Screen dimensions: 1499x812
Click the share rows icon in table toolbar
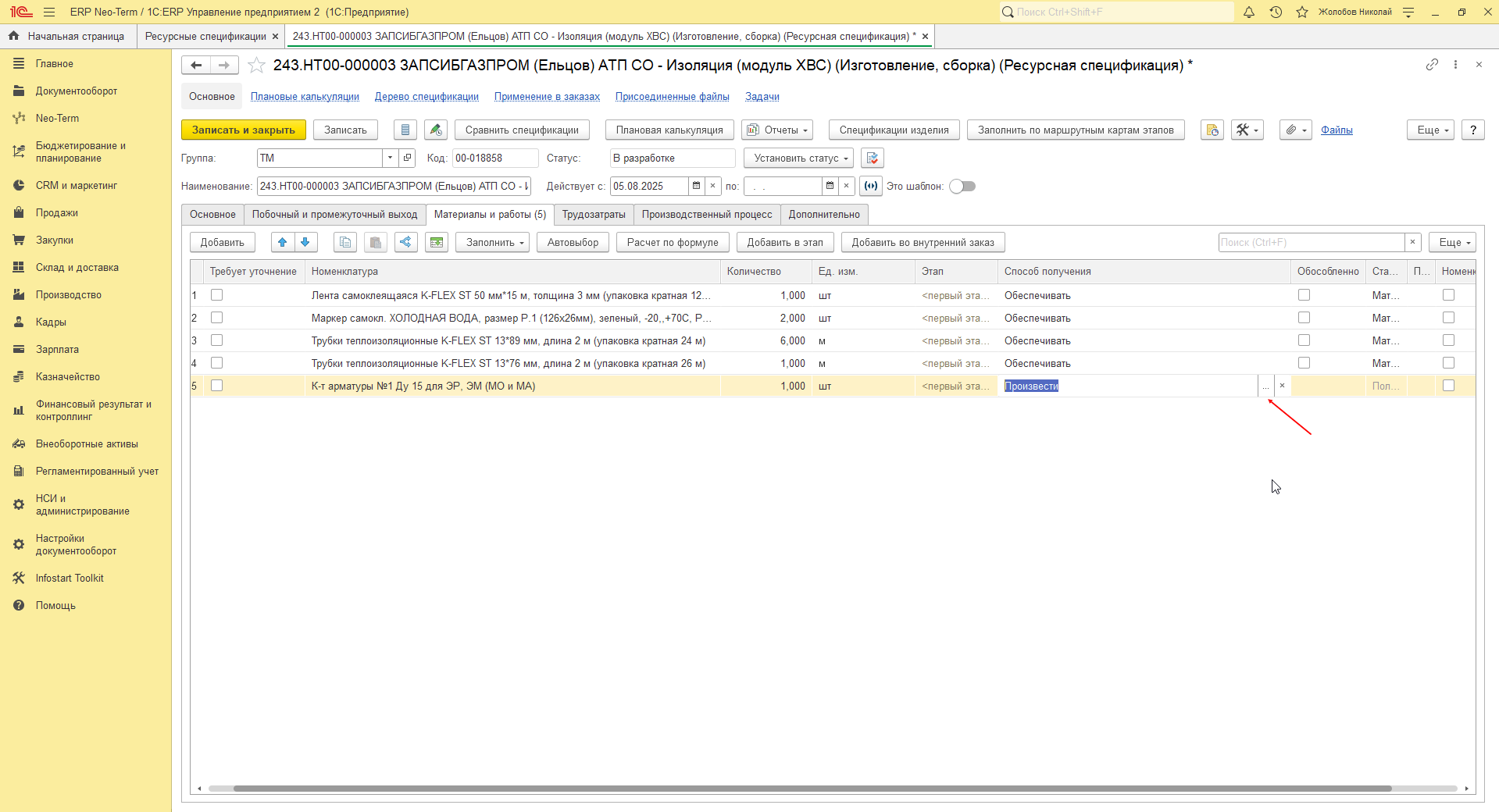point(405,242)
